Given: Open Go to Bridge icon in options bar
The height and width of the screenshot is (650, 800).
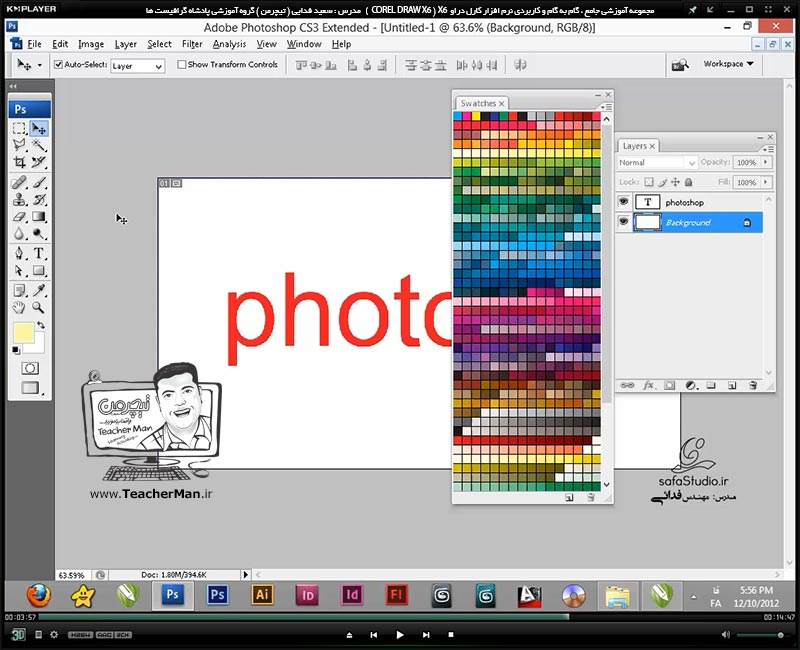Looking at the screenshot, I should 680,65.
